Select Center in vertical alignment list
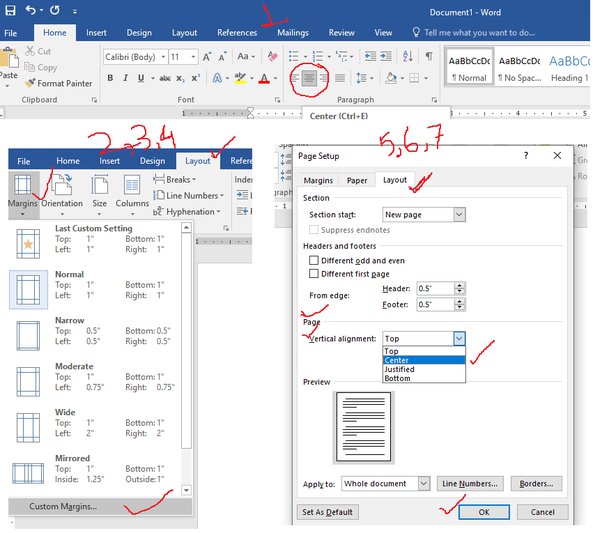This screenshot has height=533, width=602. tap(424, 360)
